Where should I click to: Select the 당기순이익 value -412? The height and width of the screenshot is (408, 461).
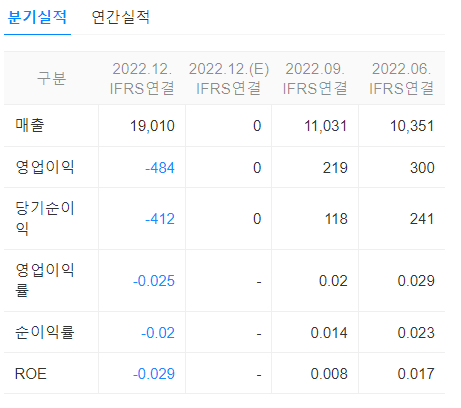coord(160,219)
